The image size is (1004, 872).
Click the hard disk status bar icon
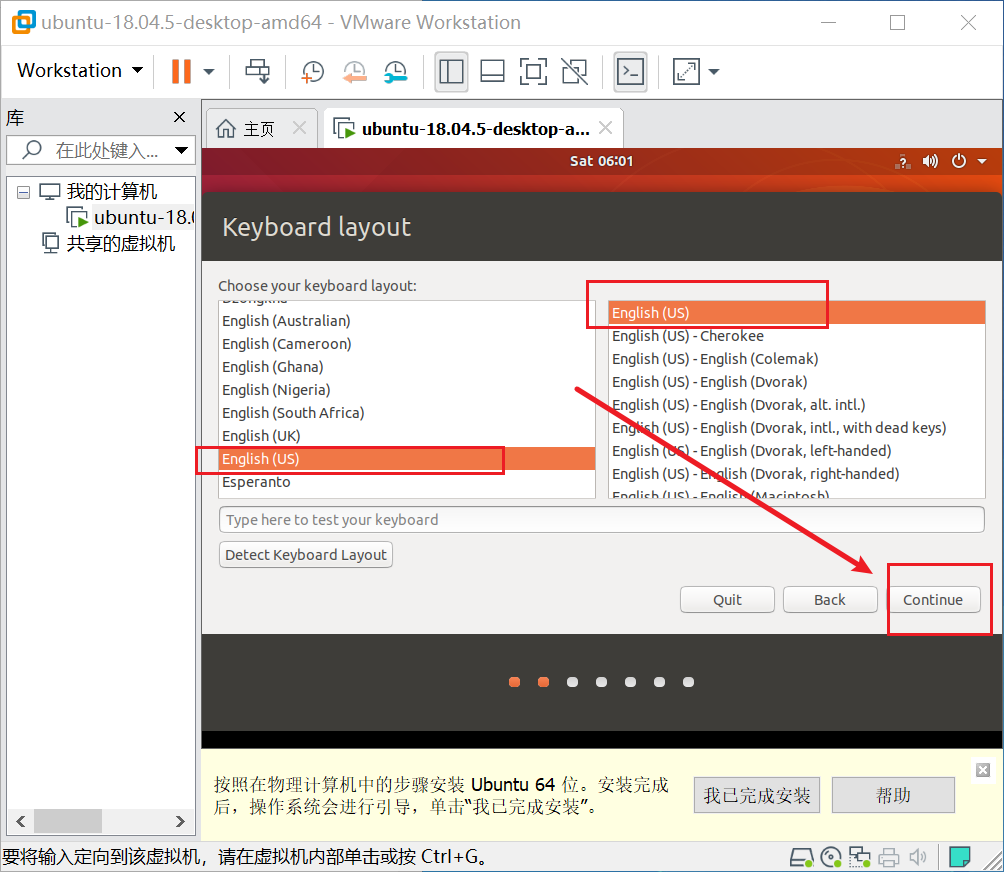coord(800,857)
